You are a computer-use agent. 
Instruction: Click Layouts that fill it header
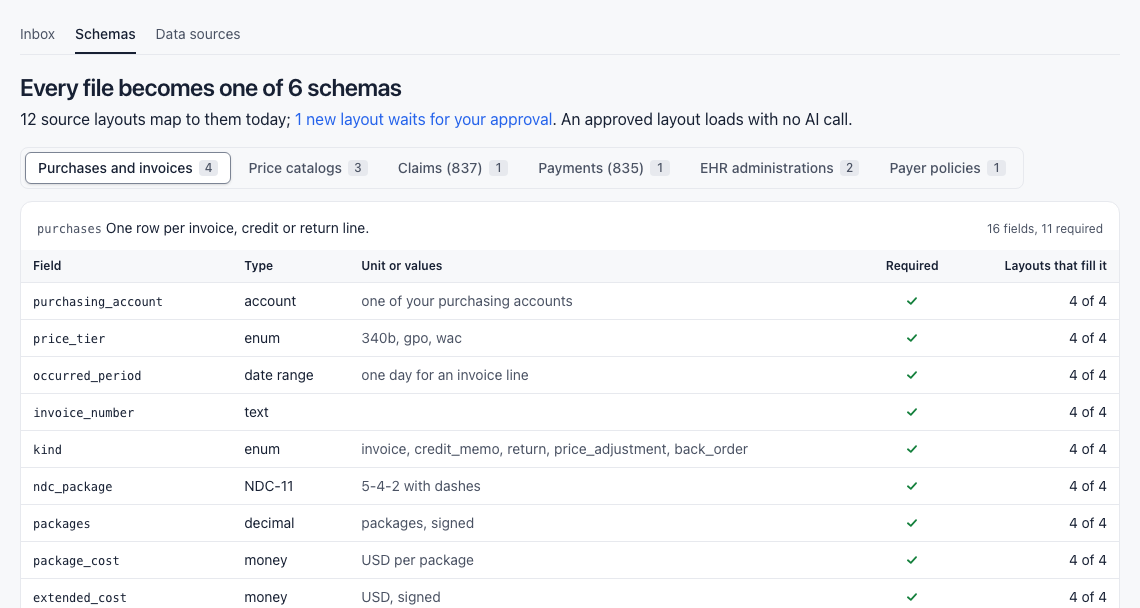[x=1056, y=265]
